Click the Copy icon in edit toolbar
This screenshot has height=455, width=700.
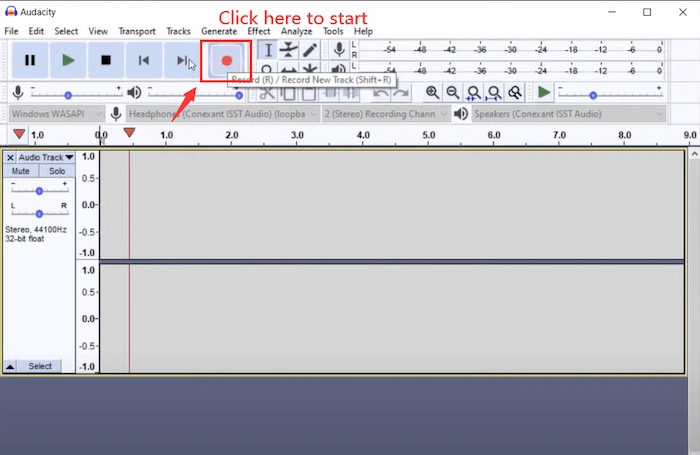289,93
